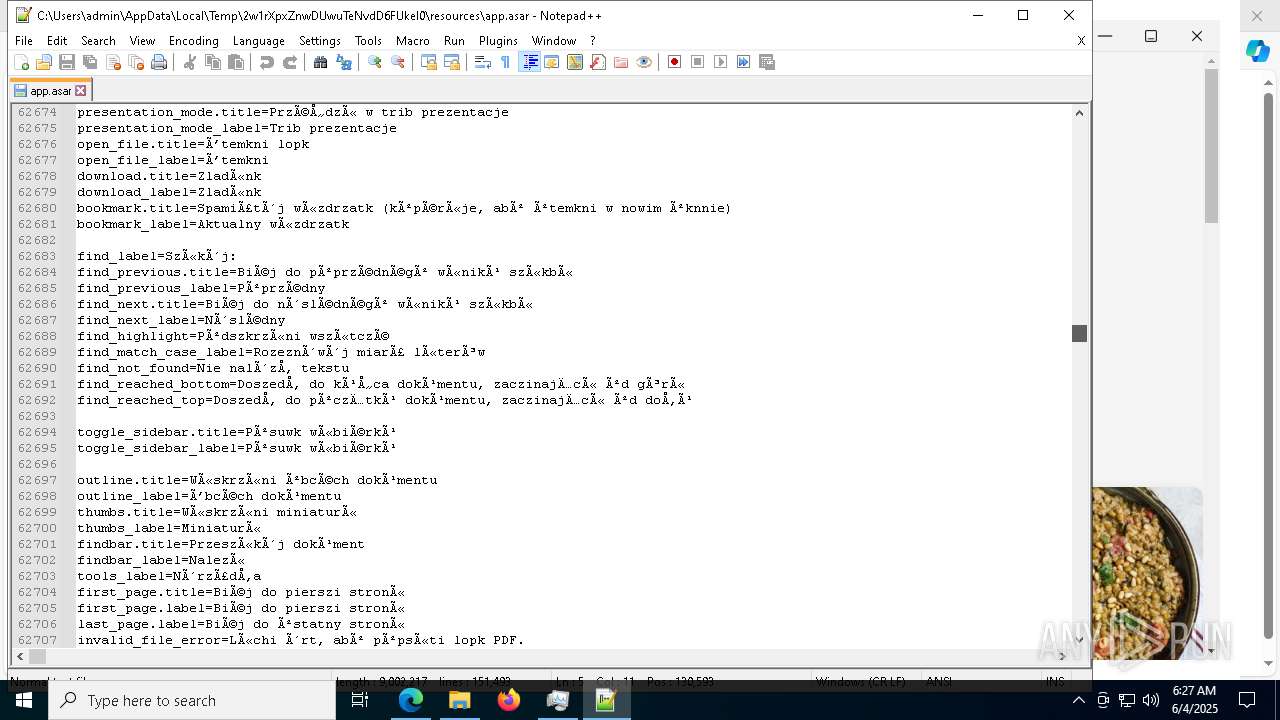This screenshot has width=1280, height=720.
Task: Toggle the Indent Guide toolbar icon
Action: (530, 62)
